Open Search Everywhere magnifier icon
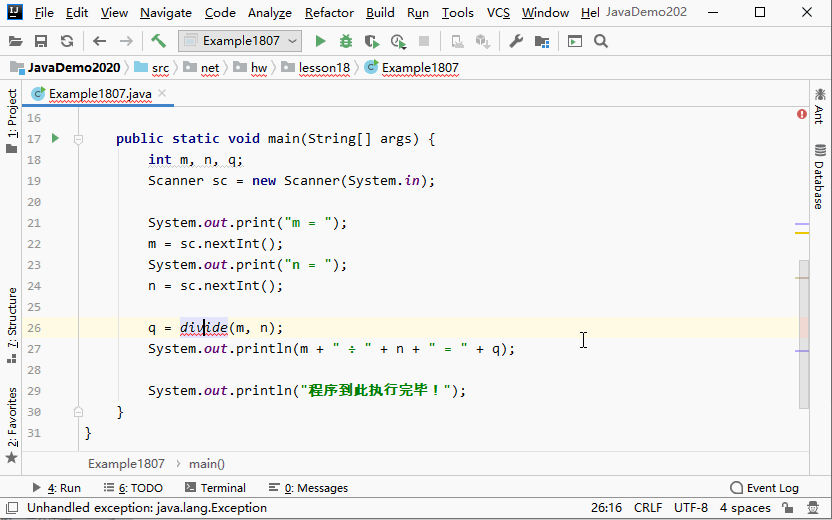832x520 pixels. (x=601, y=41)
